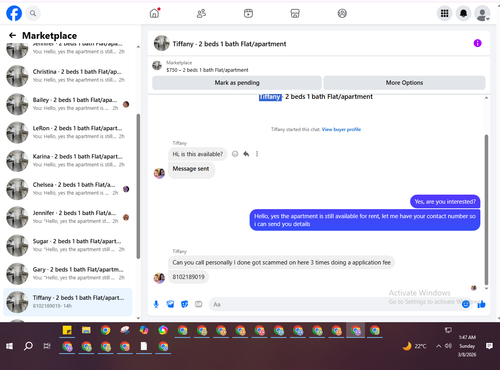500x370 pixels.
Task: Click the back arrow beside Marketplace
Action: pos(12,35)
